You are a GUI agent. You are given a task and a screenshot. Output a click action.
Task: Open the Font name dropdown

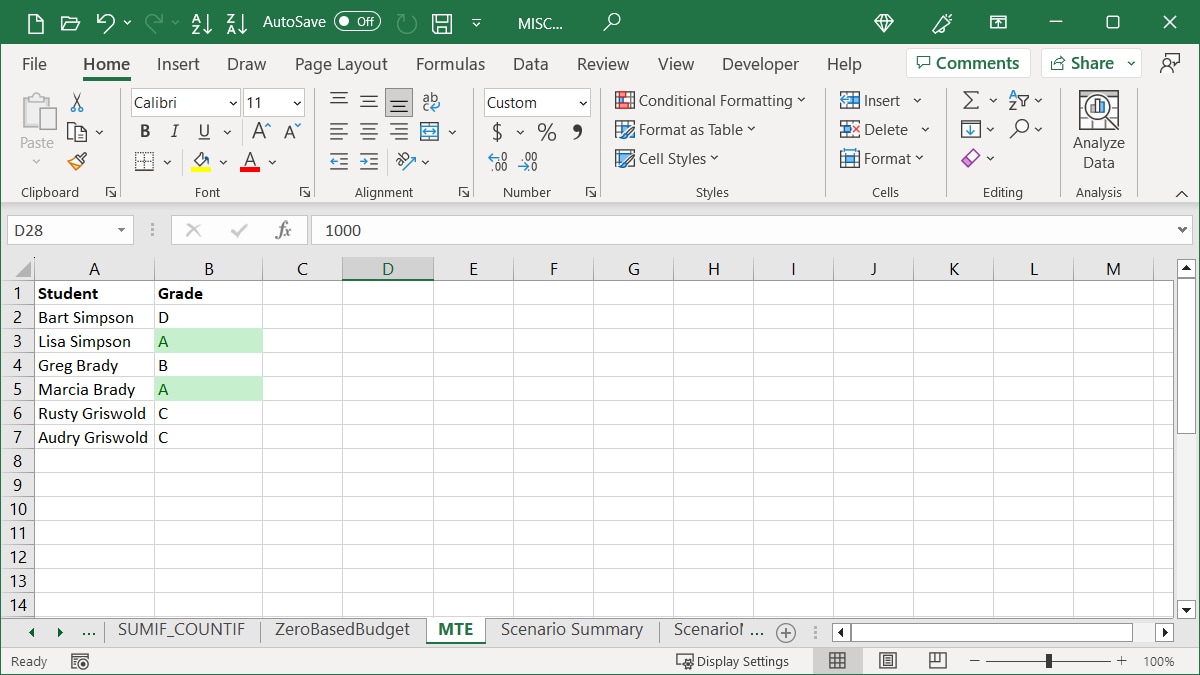(184, 103)
